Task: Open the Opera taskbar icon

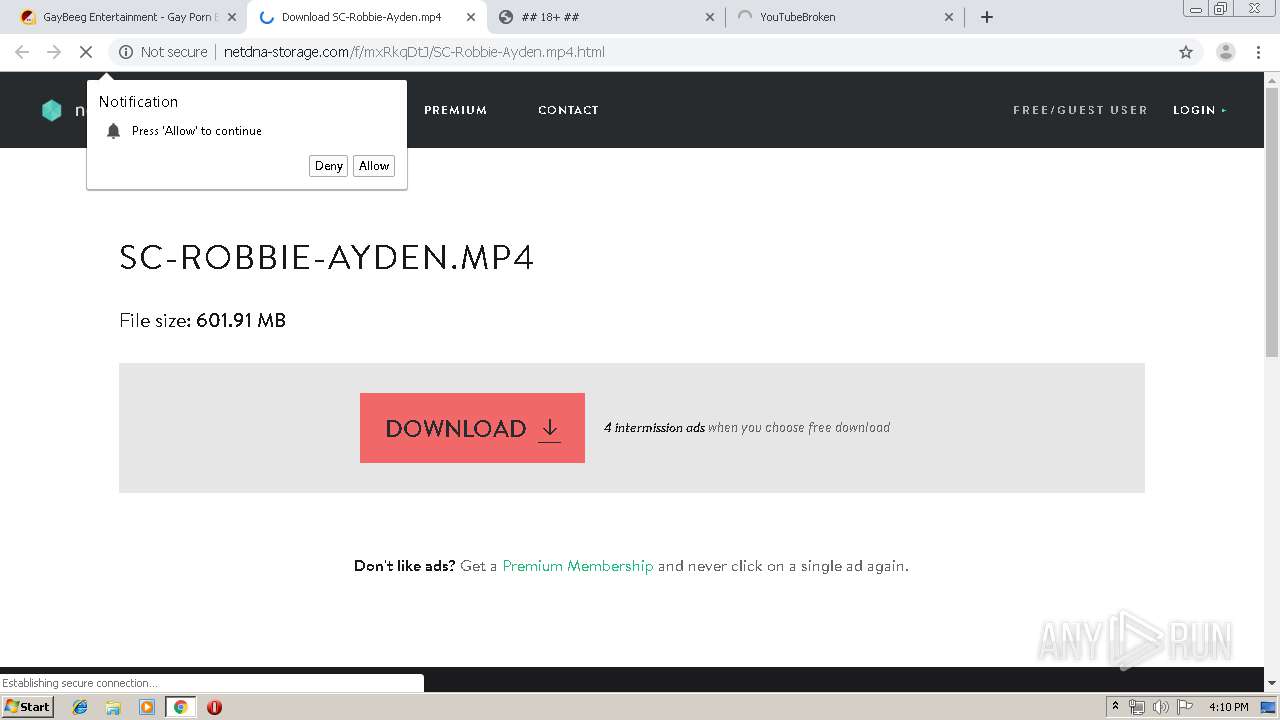Action: point(214,707)
